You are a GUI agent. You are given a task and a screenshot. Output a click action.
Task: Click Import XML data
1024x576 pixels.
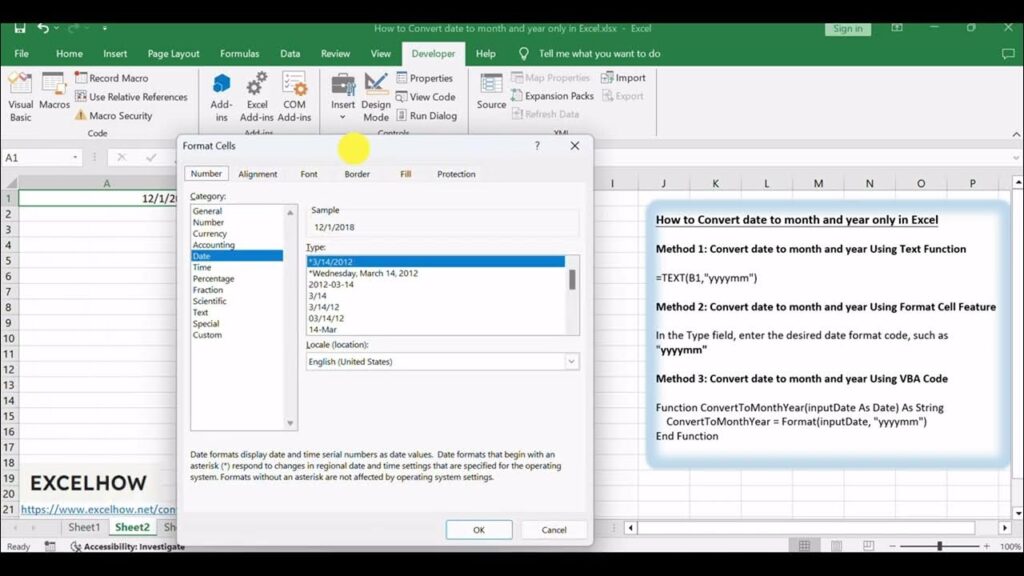pos(624,78)
